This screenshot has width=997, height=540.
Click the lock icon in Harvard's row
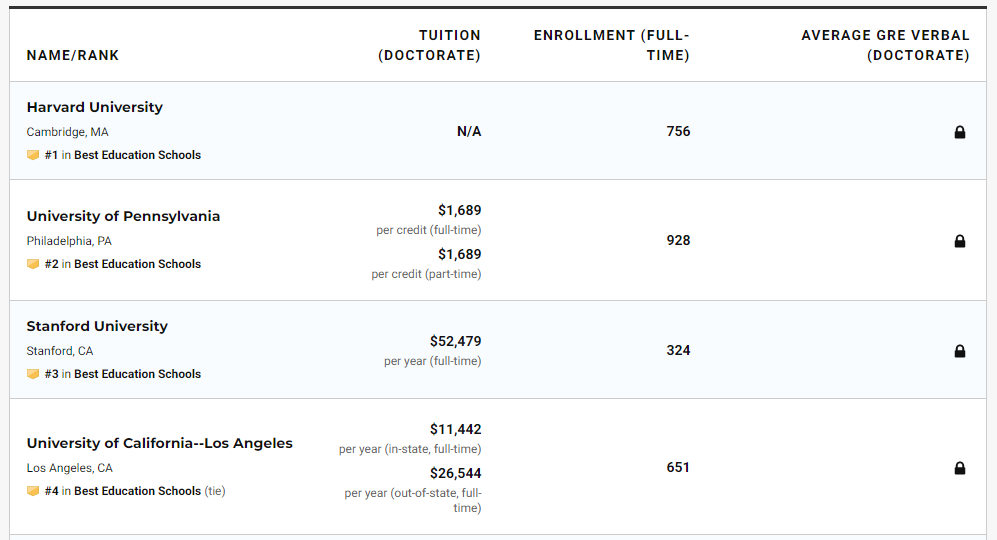[960, 132]
